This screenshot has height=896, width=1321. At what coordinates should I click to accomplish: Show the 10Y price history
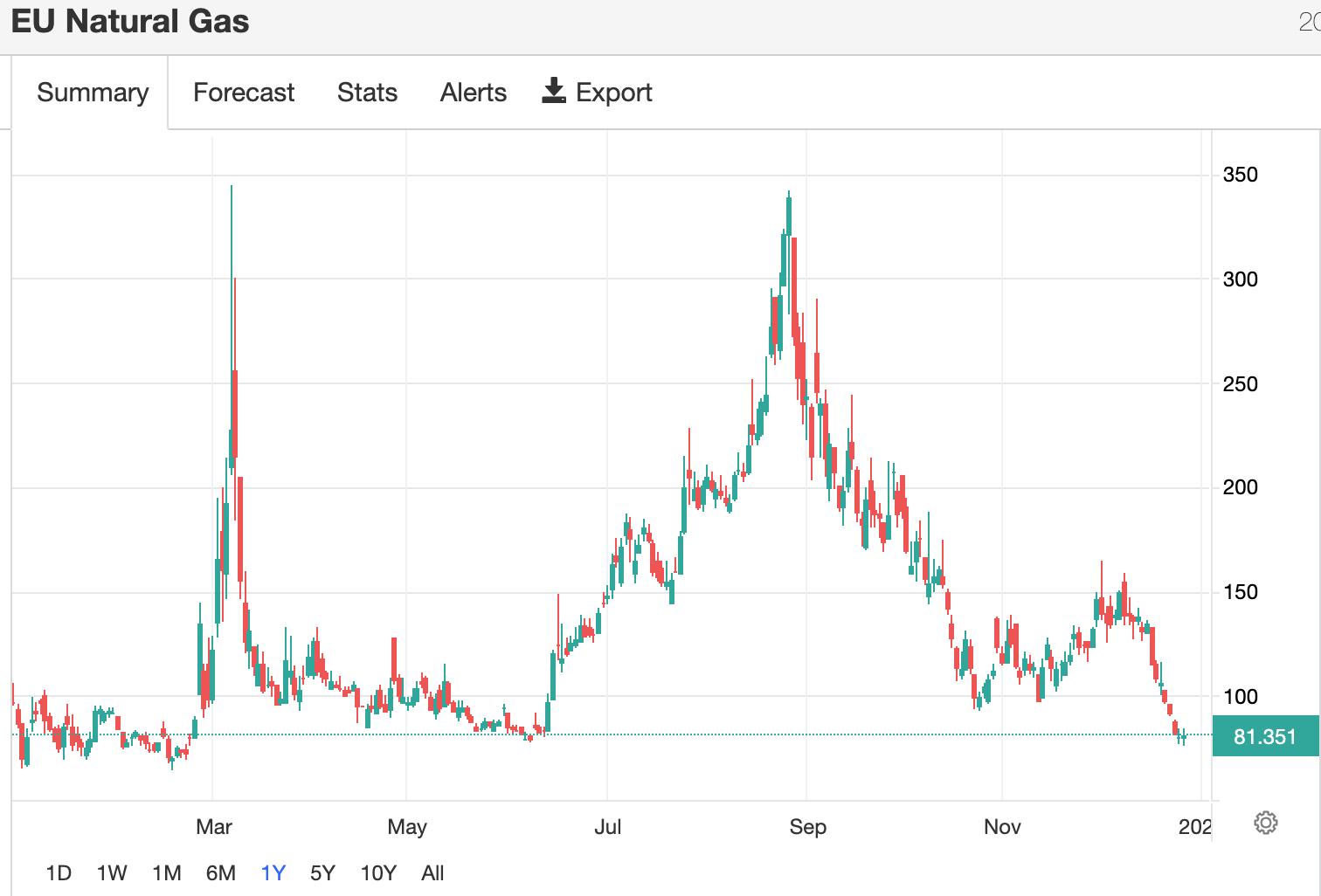[x=378, y=872]
